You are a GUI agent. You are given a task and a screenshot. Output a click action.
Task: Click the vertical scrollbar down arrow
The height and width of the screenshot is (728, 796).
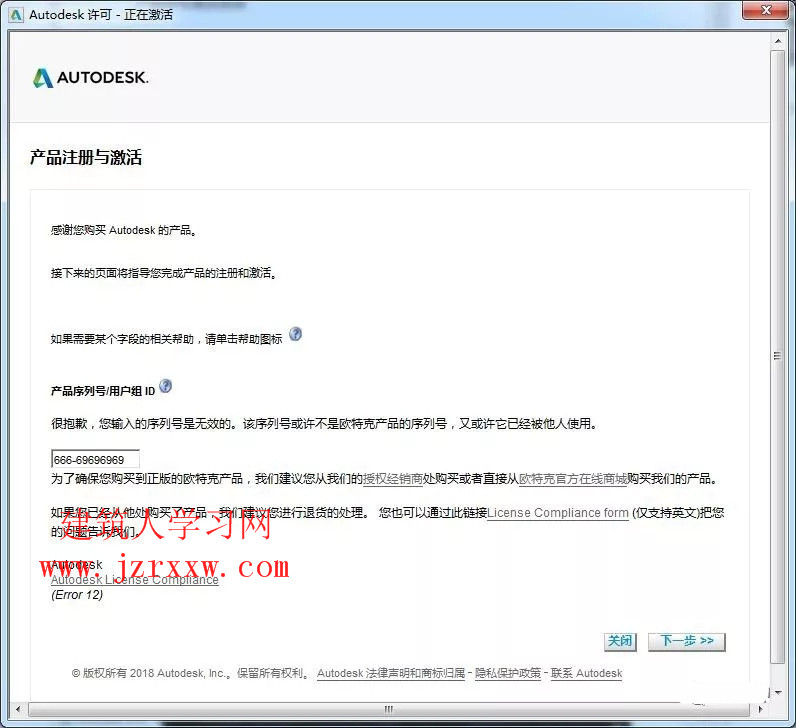[x=778, y=692]
